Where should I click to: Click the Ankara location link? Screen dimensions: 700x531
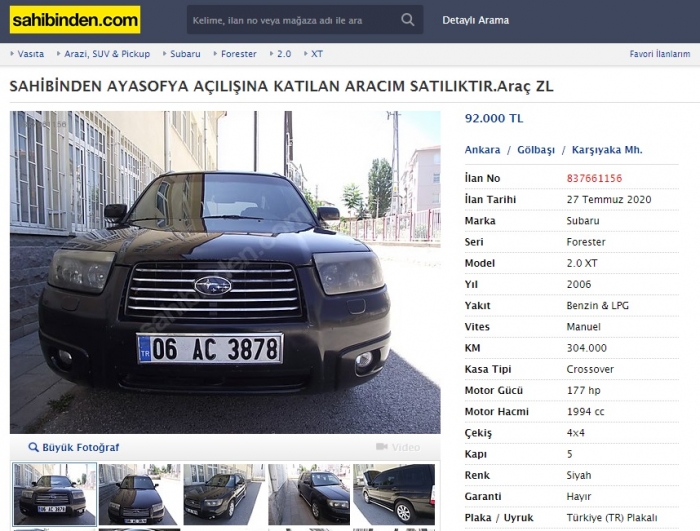[482, 150]
